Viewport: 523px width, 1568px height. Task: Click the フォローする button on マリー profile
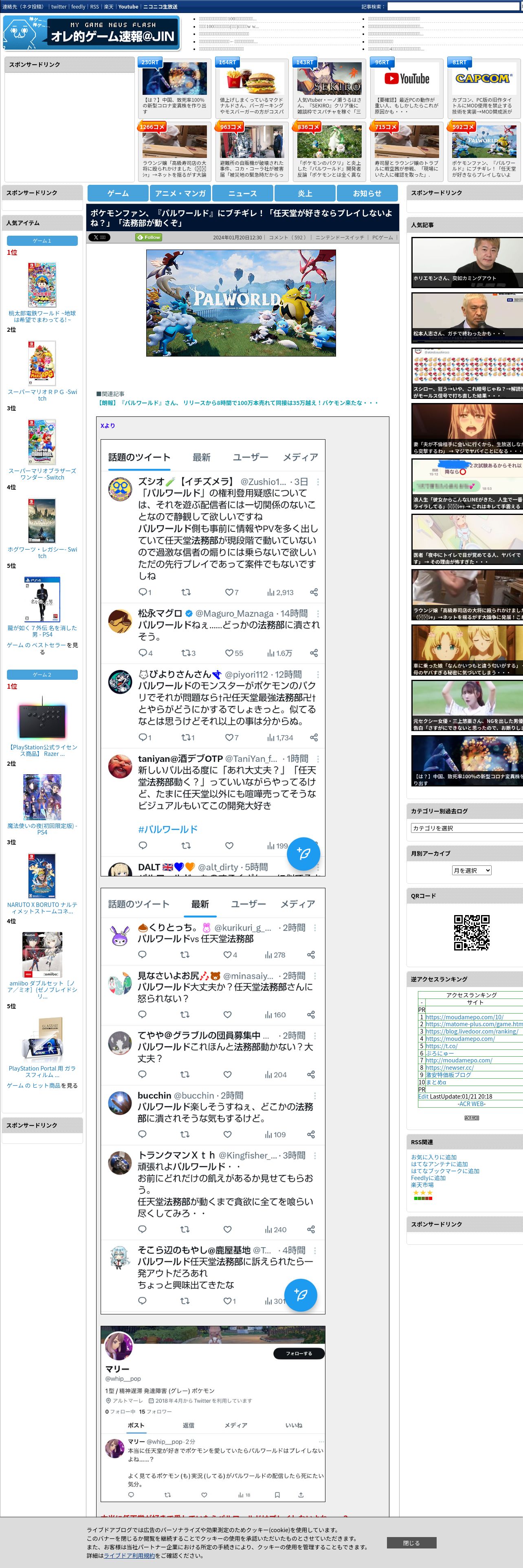tap(299, 1353)
